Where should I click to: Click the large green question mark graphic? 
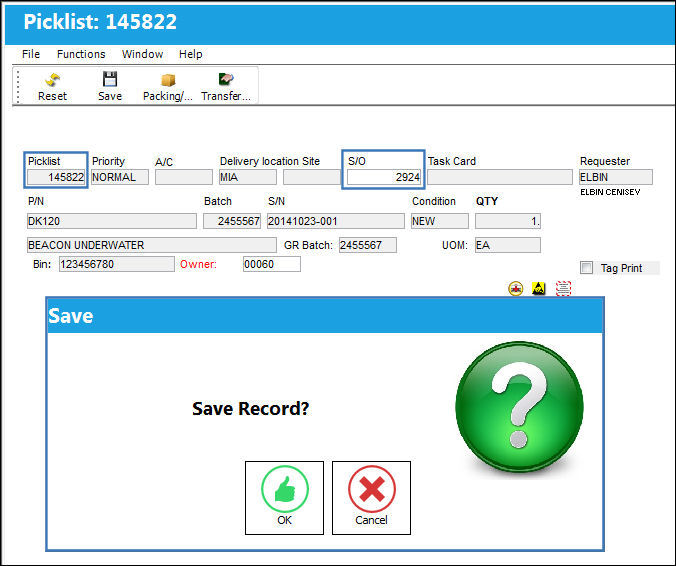(520, 407)
